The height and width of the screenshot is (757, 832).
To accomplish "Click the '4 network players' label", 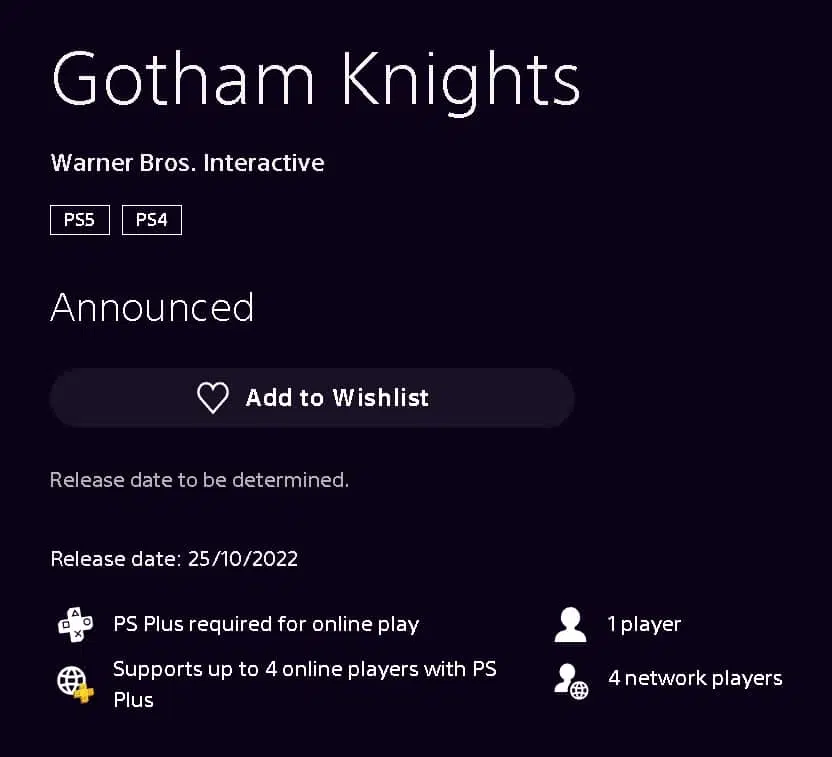I will click(x=695, y=678).
